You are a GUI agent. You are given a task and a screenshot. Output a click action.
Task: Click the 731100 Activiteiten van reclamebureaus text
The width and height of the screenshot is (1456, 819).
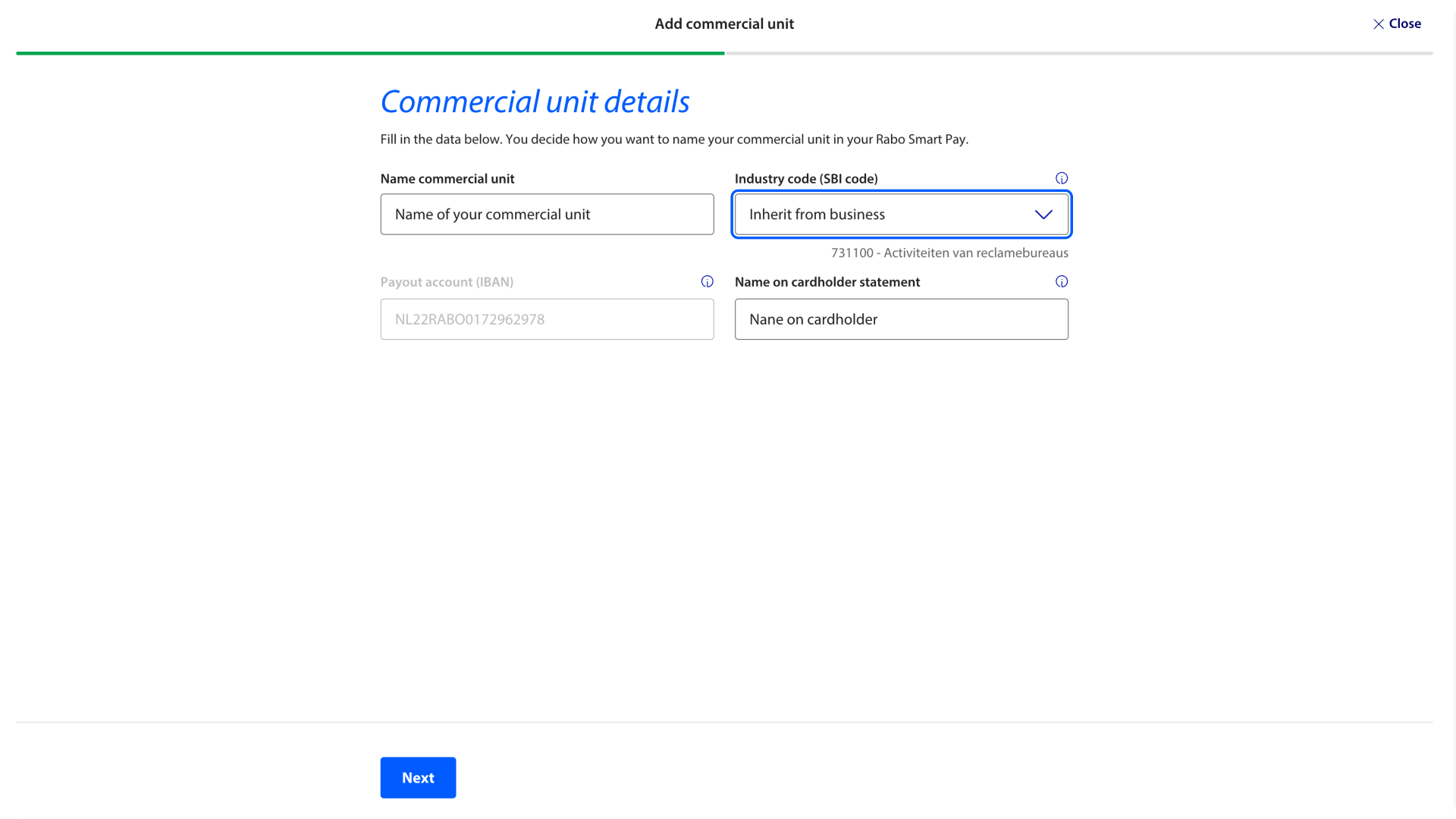[x=949, y=253]
